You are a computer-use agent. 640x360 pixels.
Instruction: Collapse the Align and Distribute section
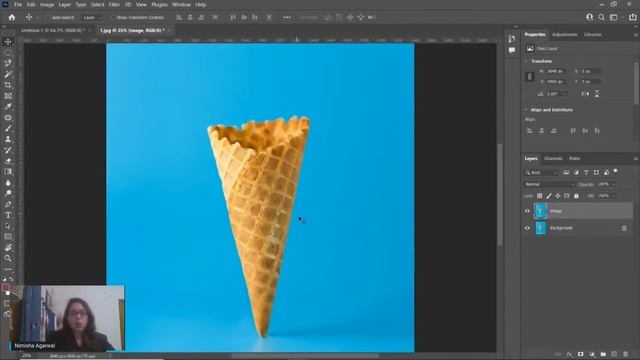pyautogui.click(x=527, y=110)
